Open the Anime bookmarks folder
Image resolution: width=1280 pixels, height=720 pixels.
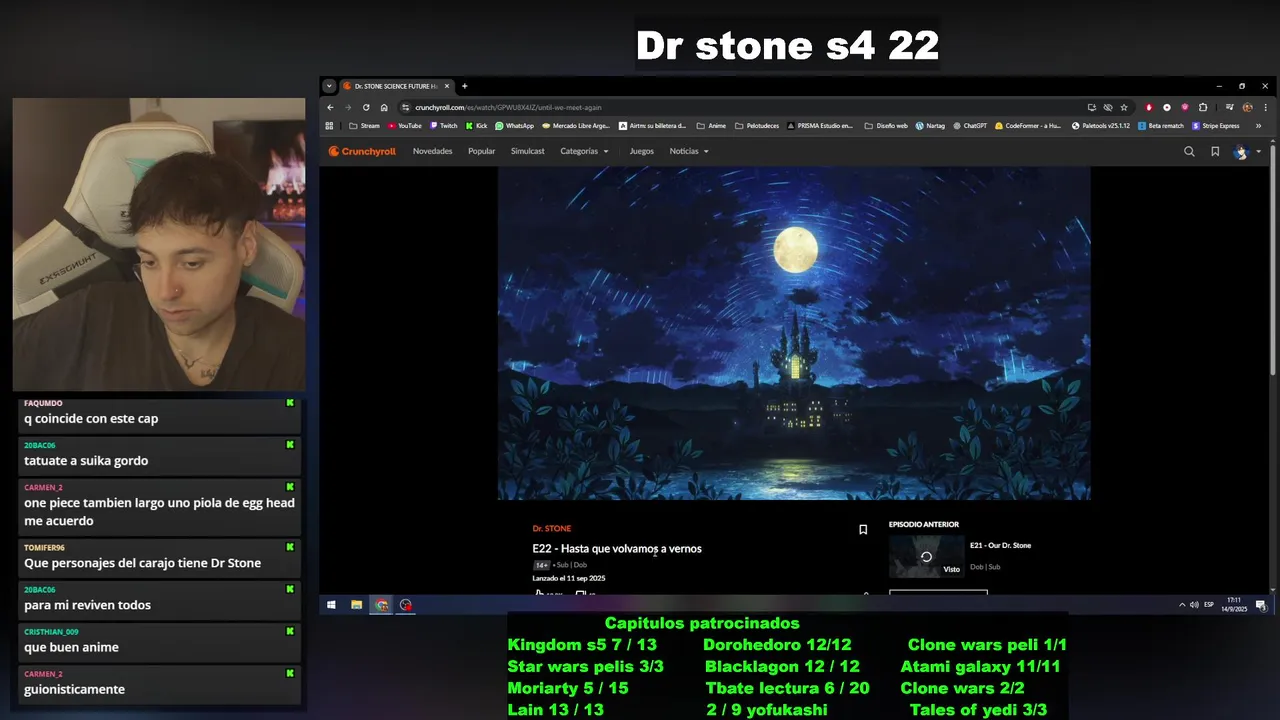coord(711,126)
